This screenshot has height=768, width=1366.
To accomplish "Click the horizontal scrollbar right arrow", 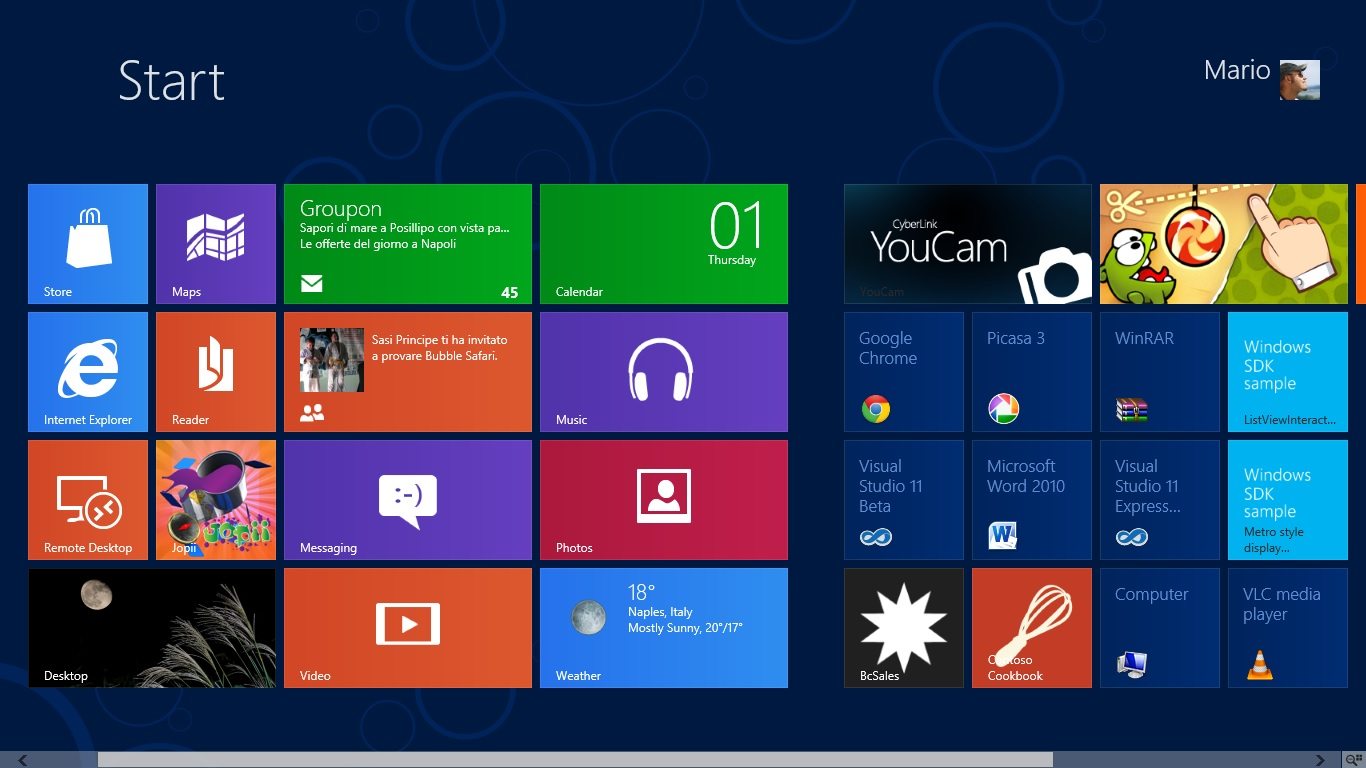I will coord(1320,760).
